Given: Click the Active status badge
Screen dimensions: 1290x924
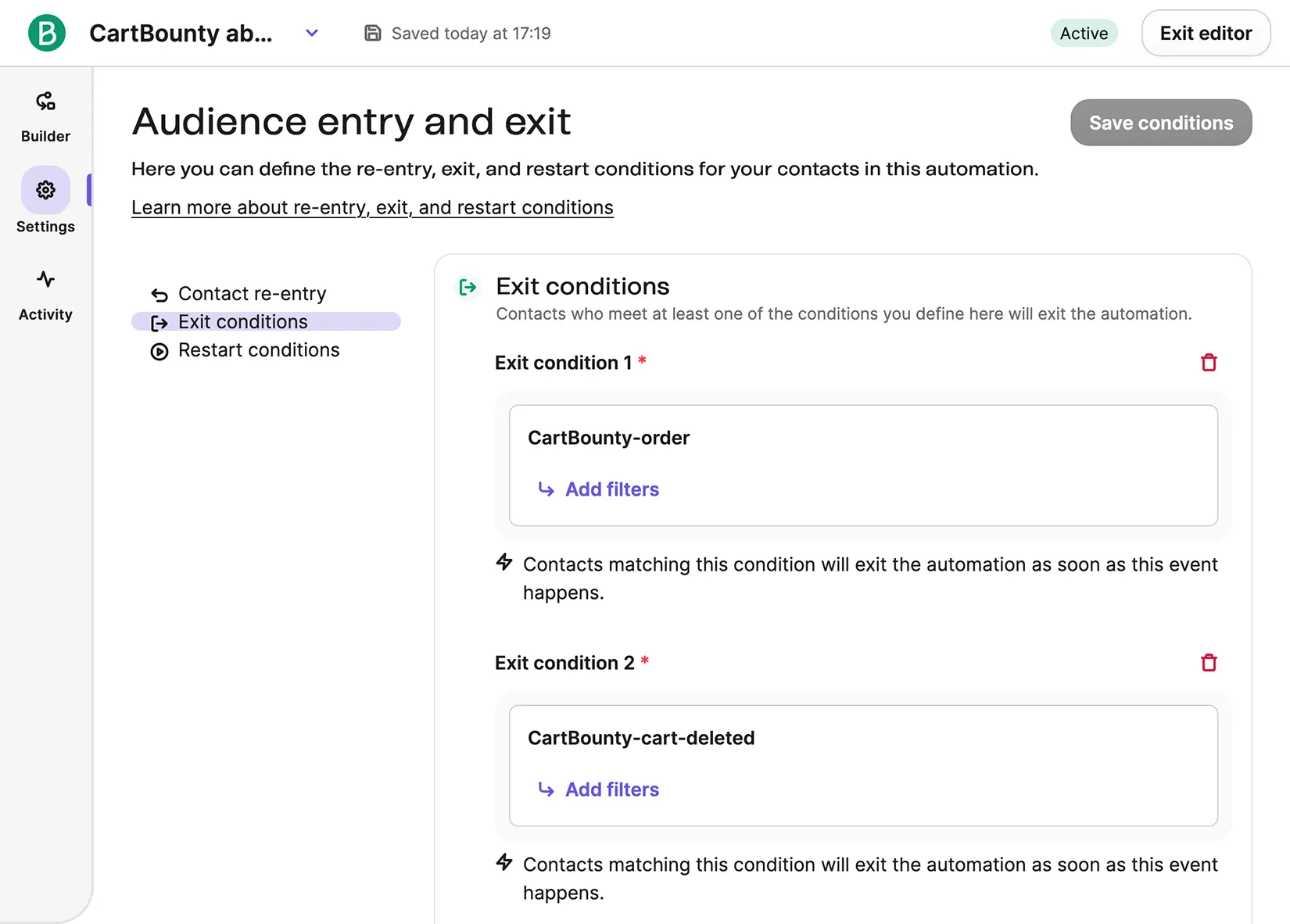Looking at the screenshot, I should pyautogui.click(x=1084, y=33).
